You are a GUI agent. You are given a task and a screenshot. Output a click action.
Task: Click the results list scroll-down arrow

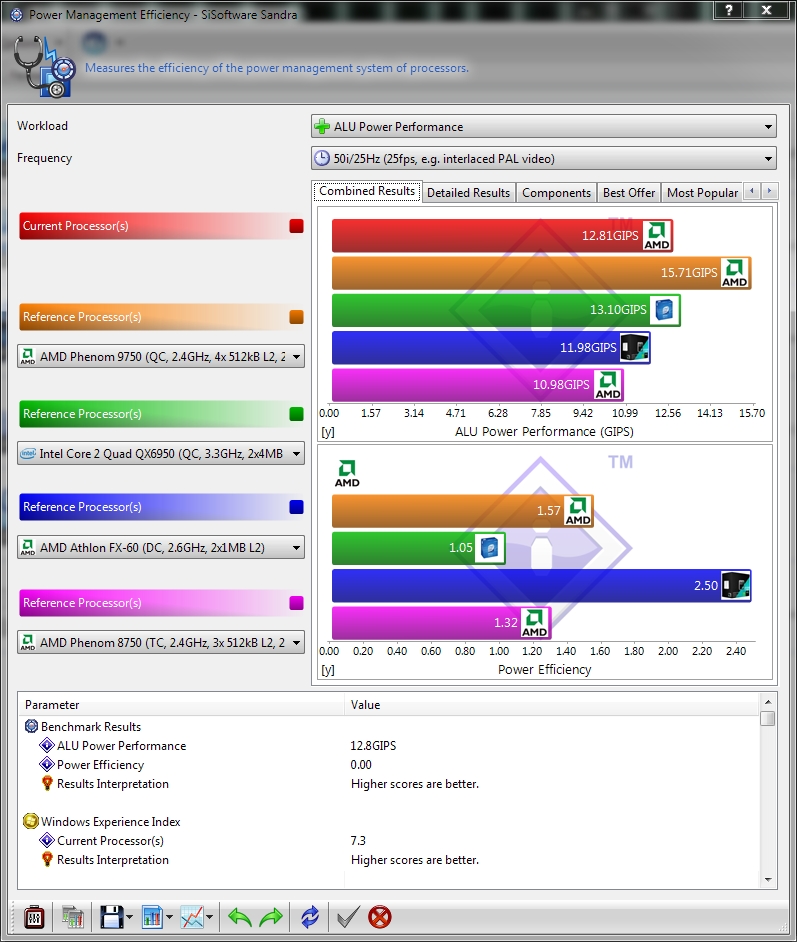click(768, 880)
